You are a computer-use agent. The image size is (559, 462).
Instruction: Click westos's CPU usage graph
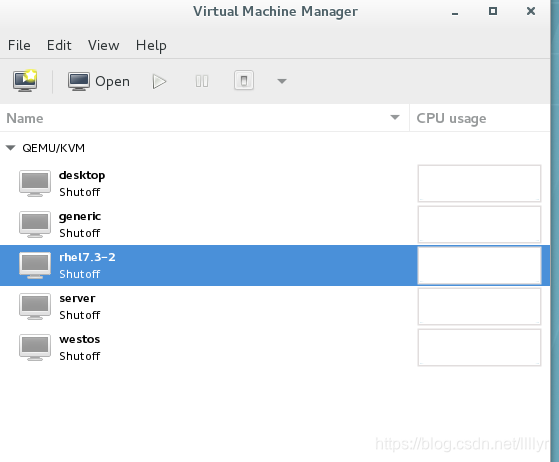tap(479, 347)
